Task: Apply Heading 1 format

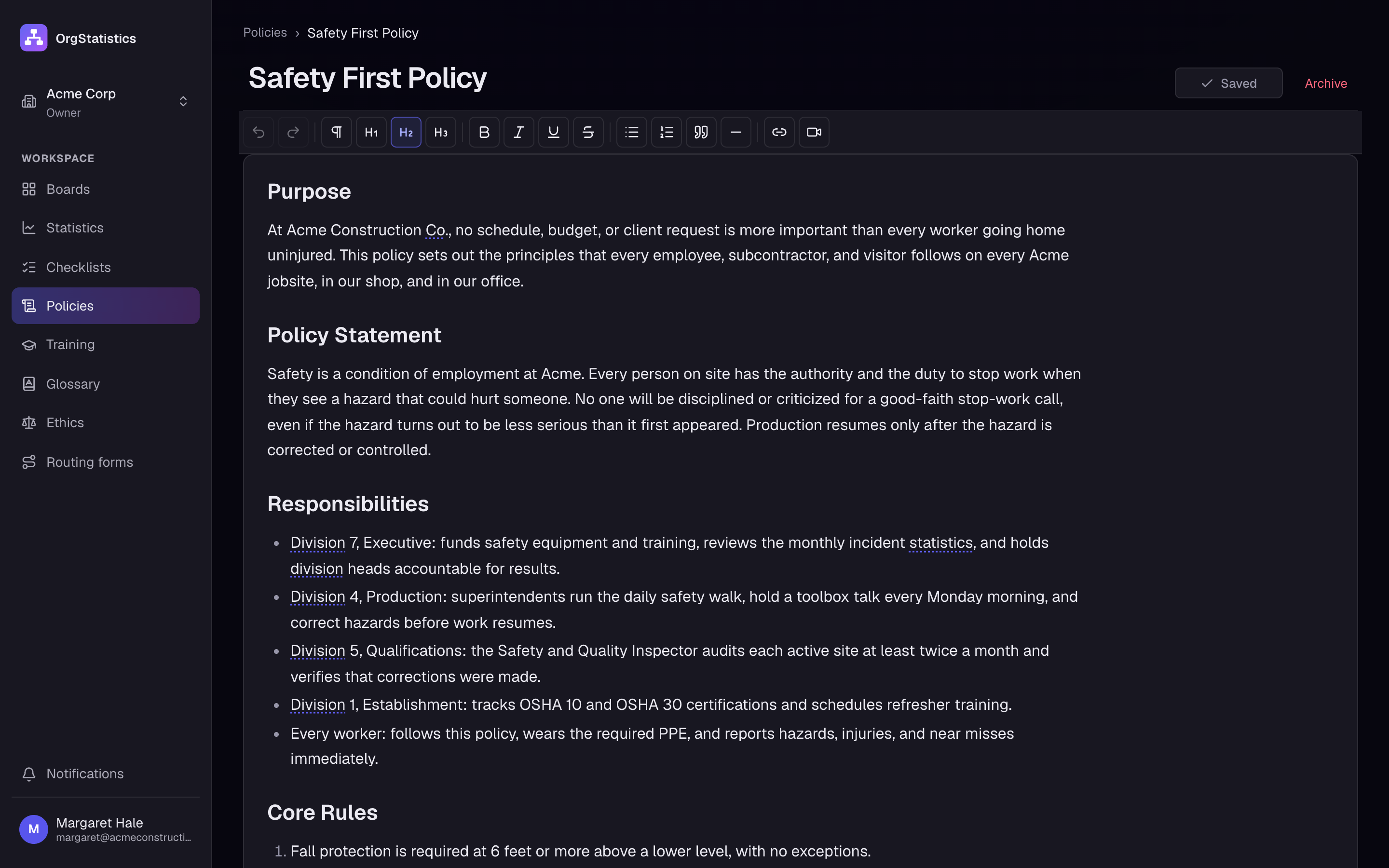Action: click(371, 132)
